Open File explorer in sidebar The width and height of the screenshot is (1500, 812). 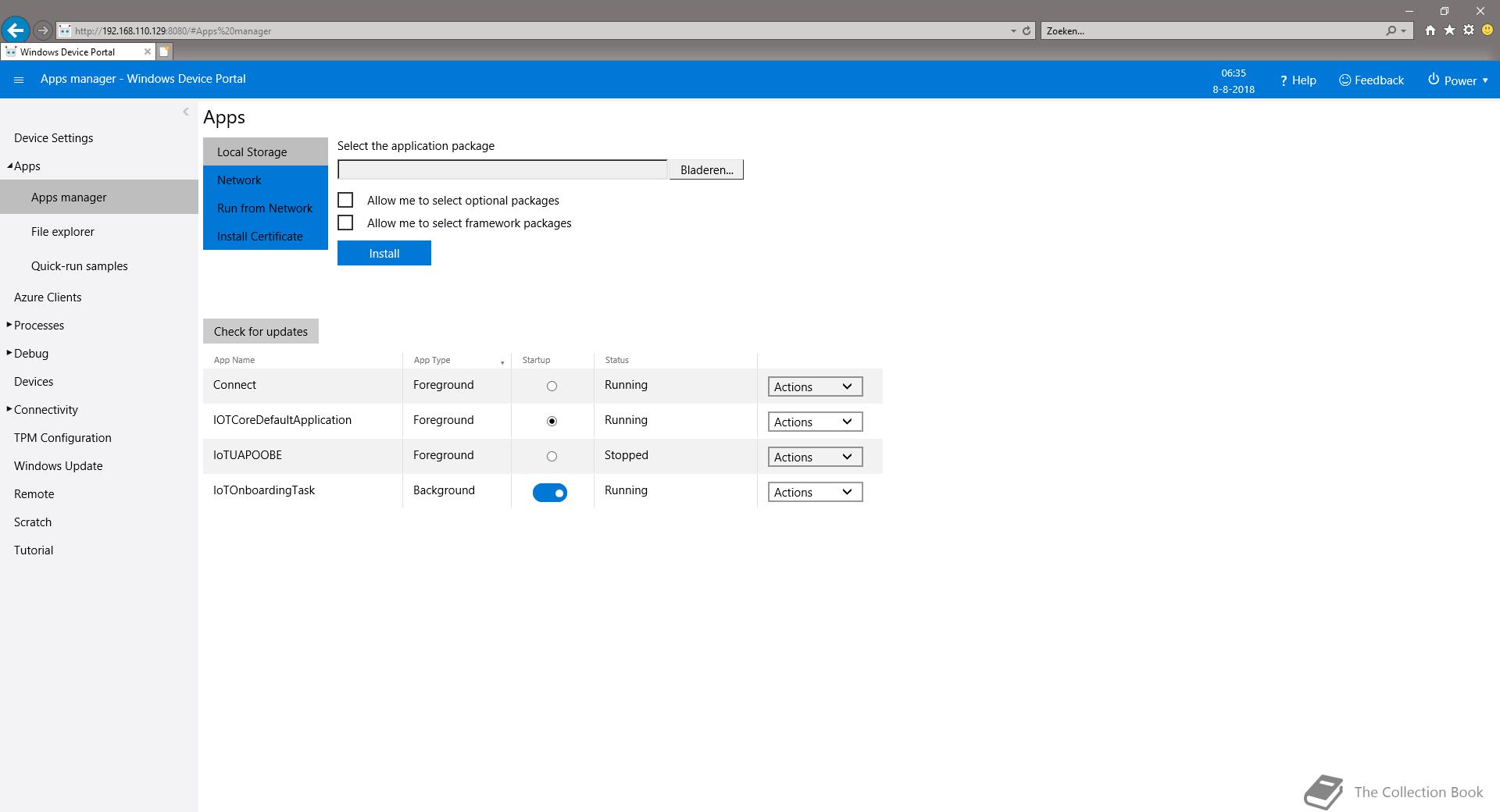(62, 231)
